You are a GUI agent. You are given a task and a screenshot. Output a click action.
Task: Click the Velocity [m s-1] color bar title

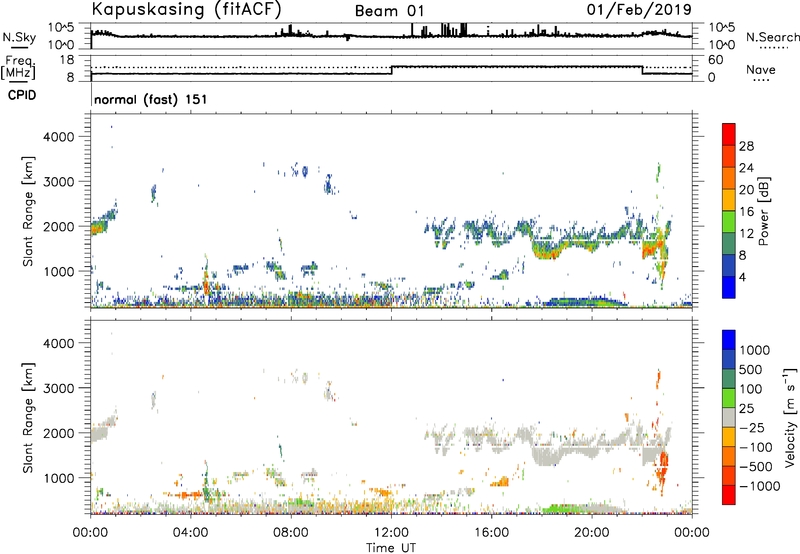(790, 417)
